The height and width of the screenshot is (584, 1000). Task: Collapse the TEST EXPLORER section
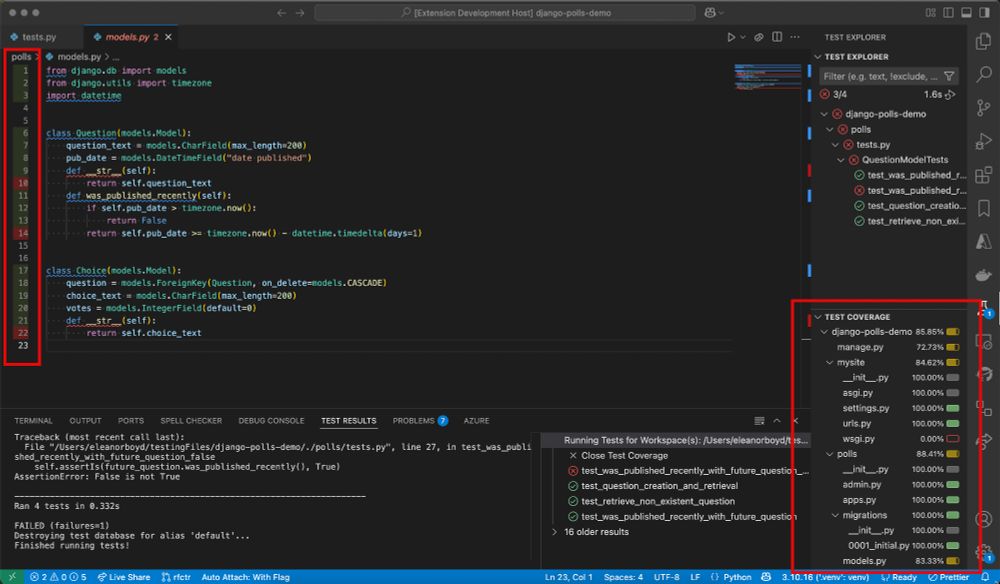[x=818, y=57]
